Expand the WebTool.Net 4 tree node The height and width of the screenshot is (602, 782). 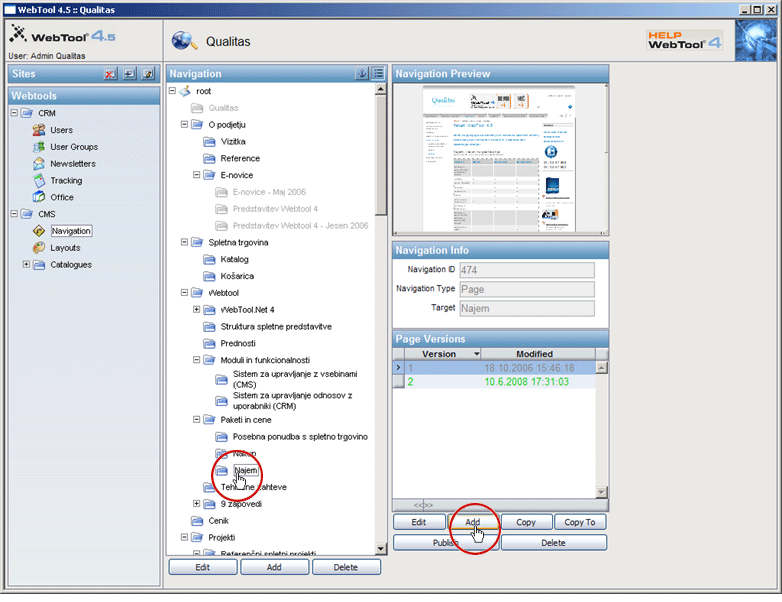tap(197, 310)
